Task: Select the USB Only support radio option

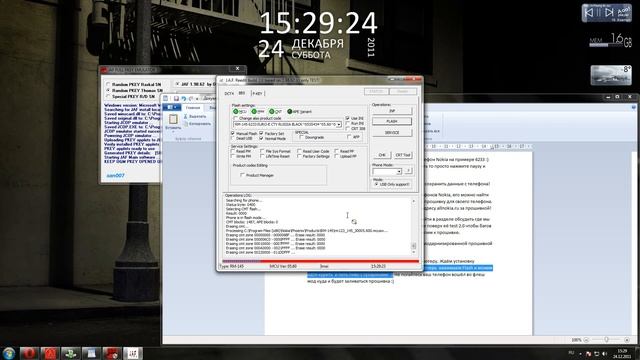Action: (x=376, y=184)
